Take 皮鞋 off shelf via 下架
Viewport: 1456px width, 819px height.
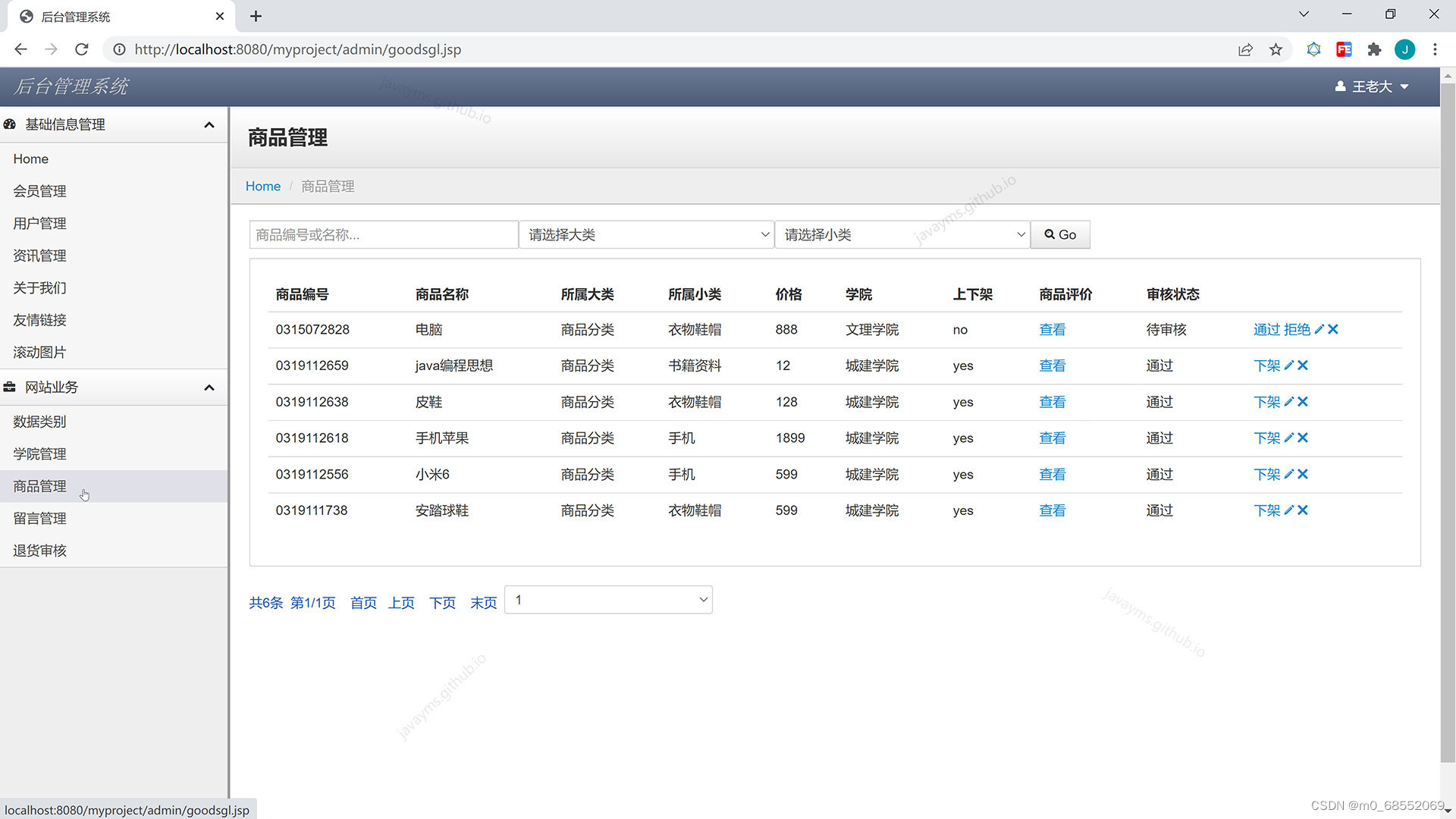tap(1266, 402)
